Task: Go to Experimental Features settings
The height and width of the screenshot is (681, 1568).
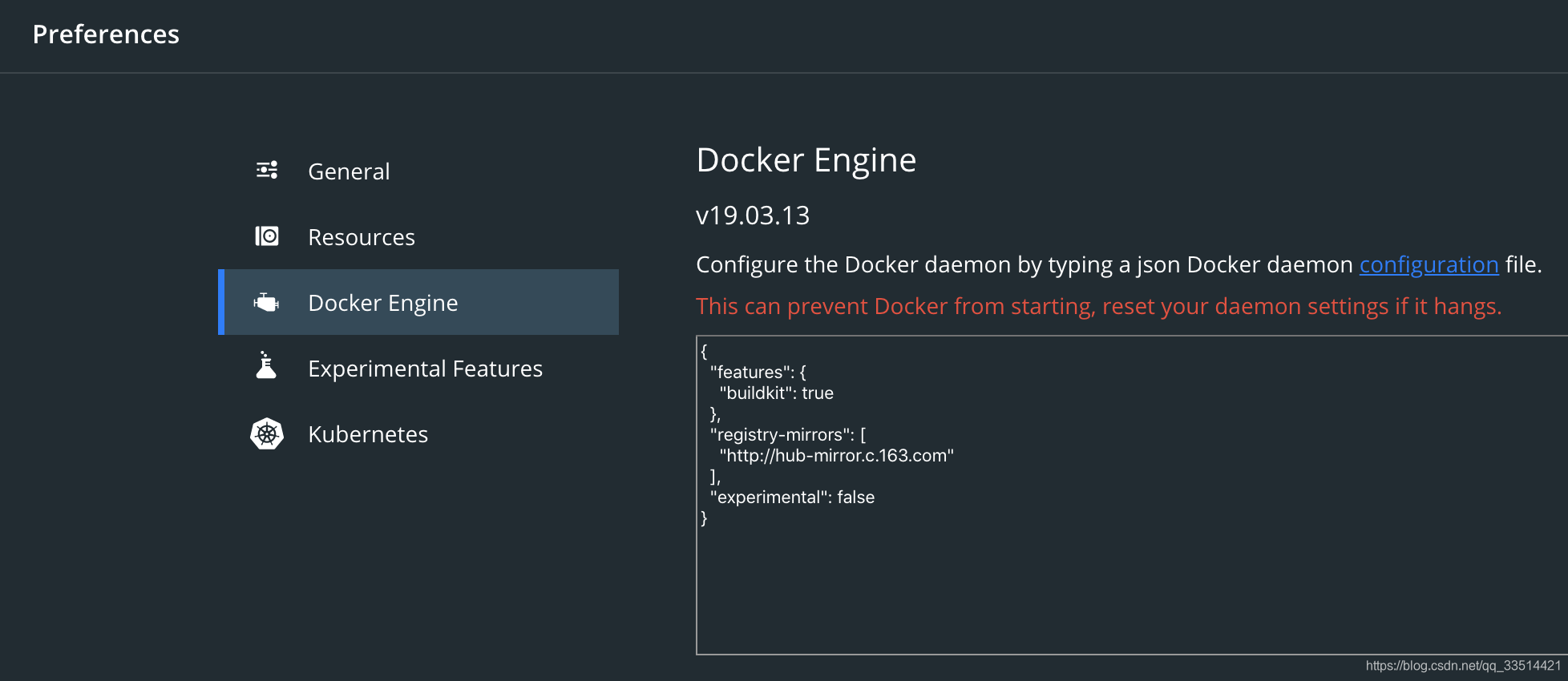Action: tap(418, 368)
